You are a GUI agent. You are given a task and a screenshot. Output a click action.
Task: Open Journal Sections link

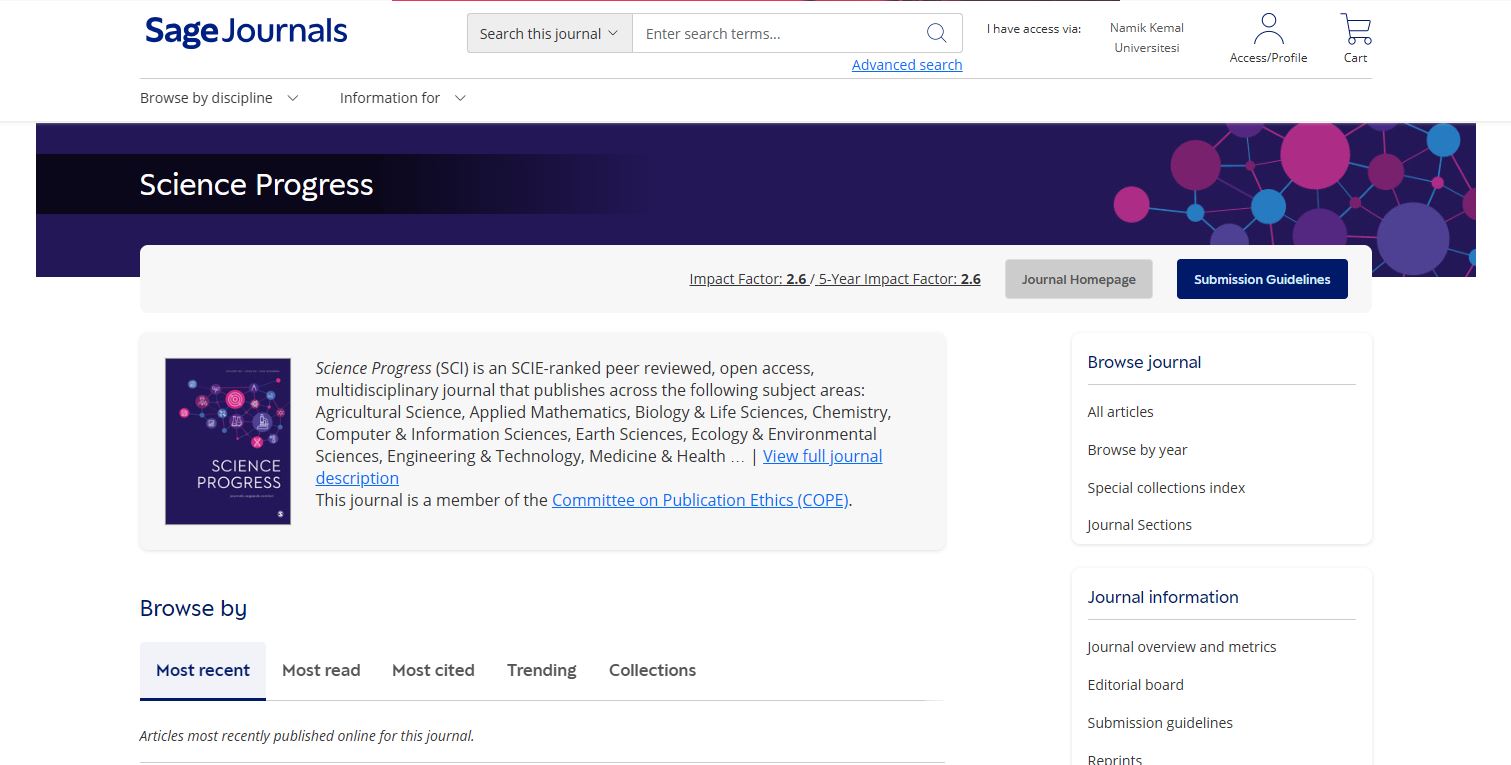click(x=1139, y=525)
